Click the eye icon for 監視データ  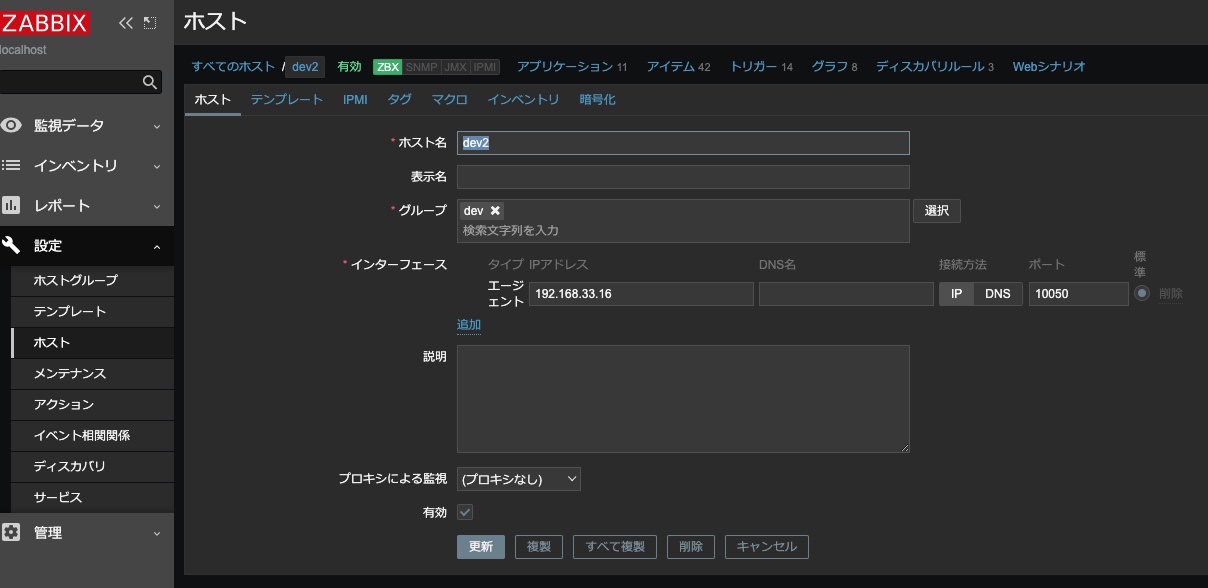pyautogui.click(x=11, y=125)
